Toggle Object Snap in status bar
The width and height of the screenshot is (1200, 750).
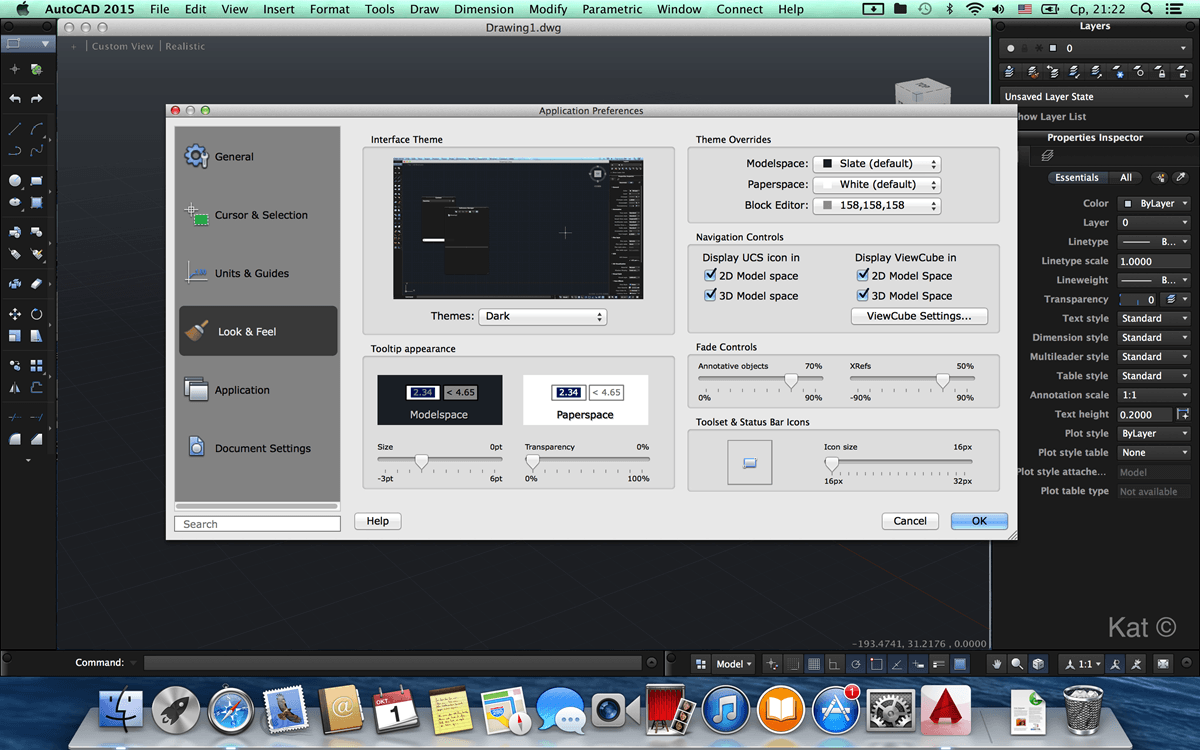[876, 663]
